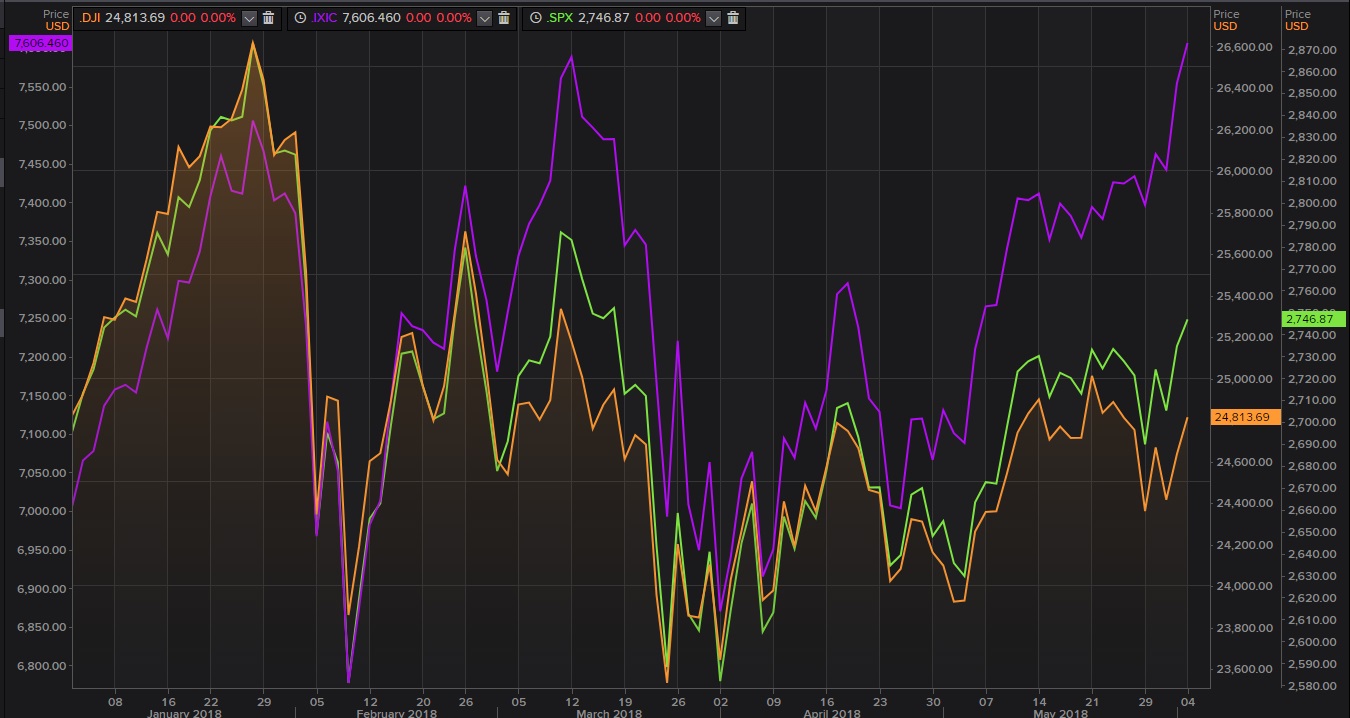Click the clock icon beside .IXIC
The height and width of the screenshot is (718, 1350).
click(300, 17)
